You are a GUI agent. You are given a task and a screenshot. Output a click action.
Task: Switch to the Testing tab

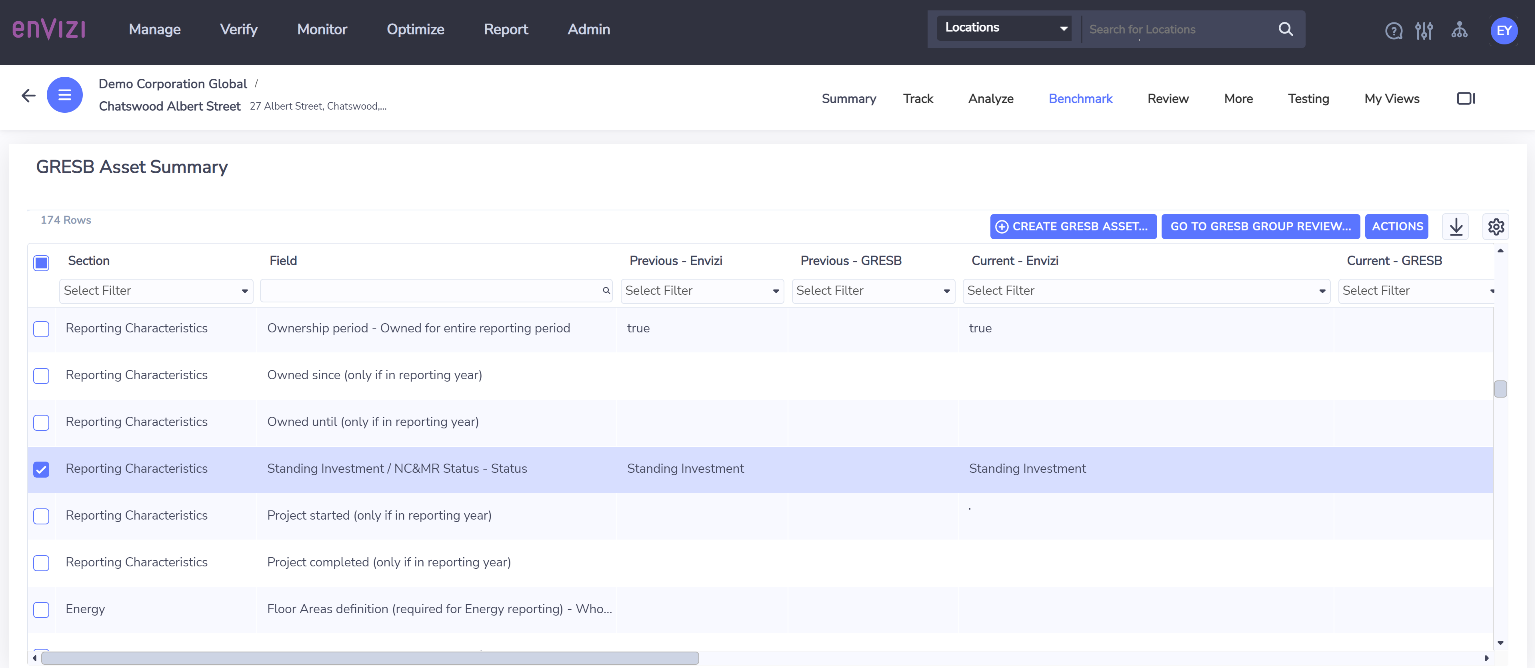click(x=1308, y=99)
